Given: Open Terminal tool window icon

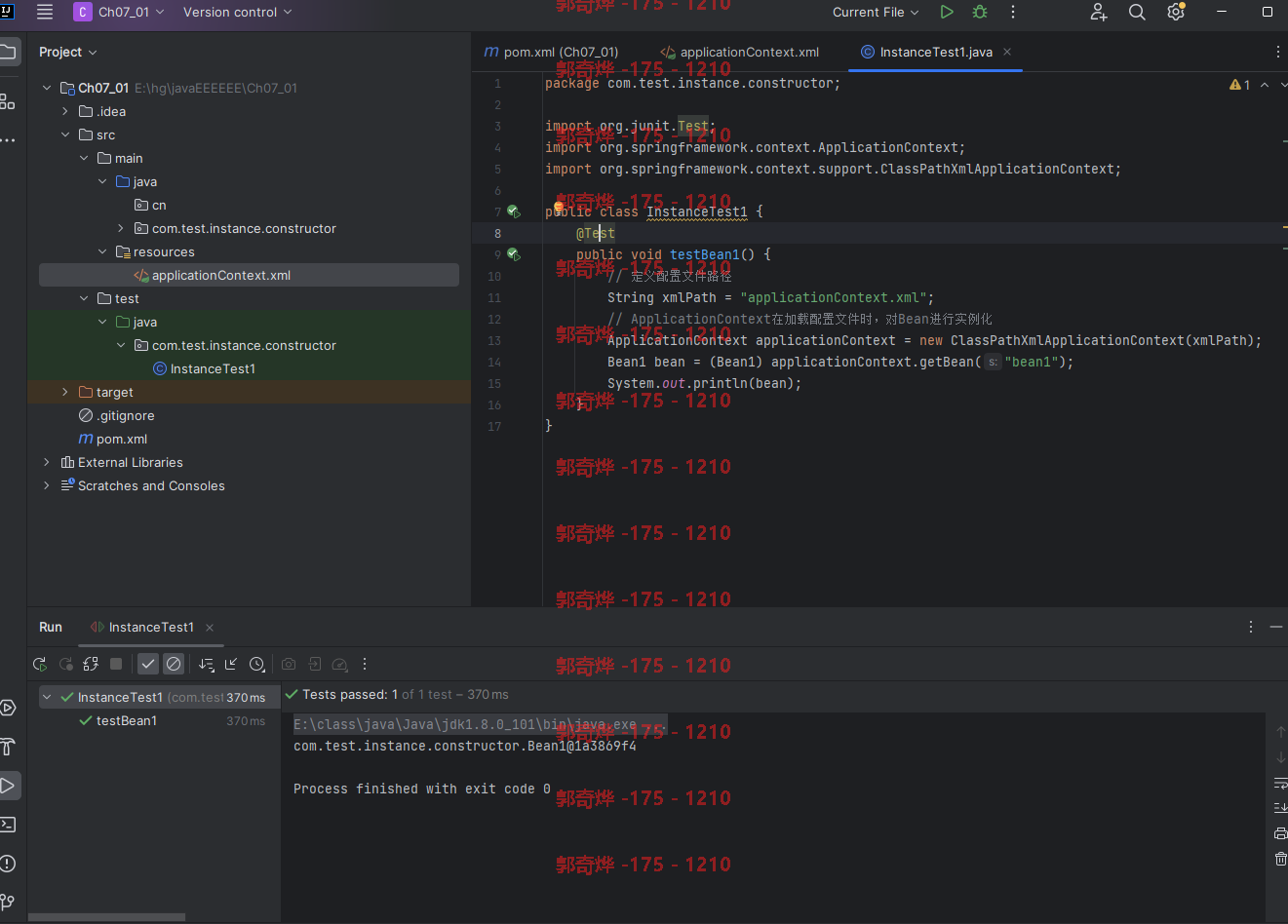Looking at the screenshot, I should coord(7,825).
